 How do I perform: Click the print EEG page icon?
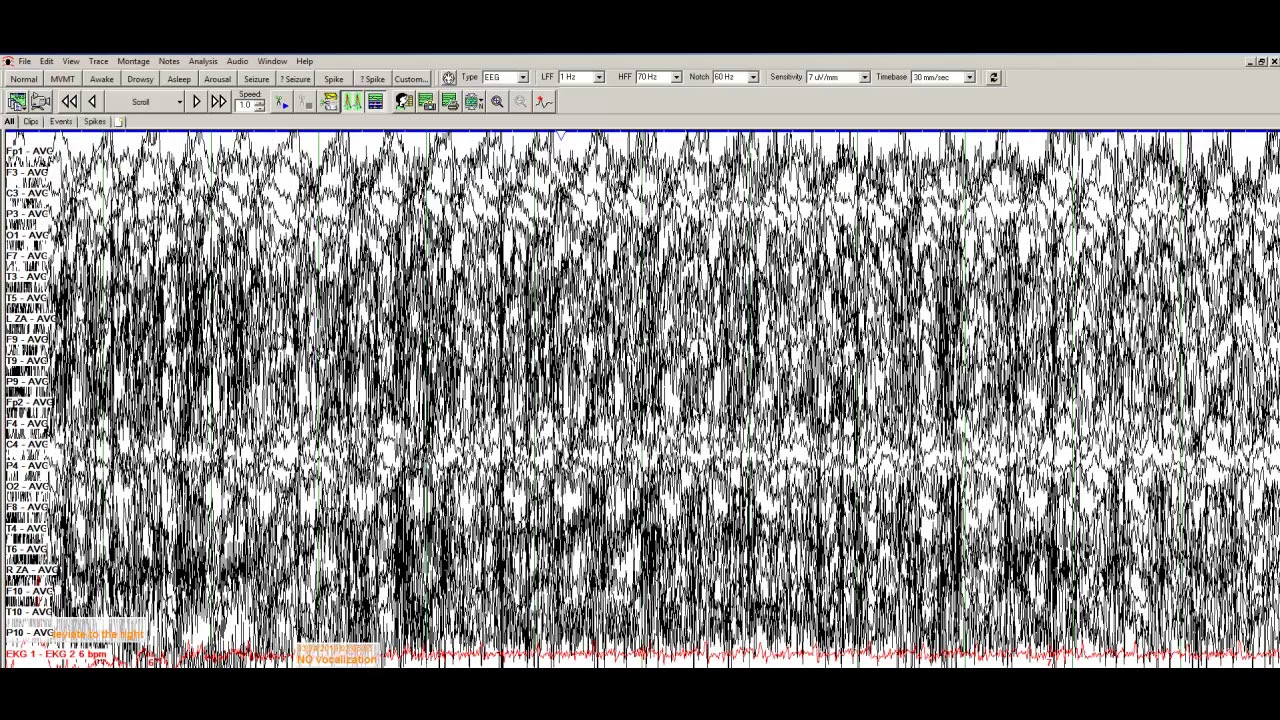click(x=449, y=101)
